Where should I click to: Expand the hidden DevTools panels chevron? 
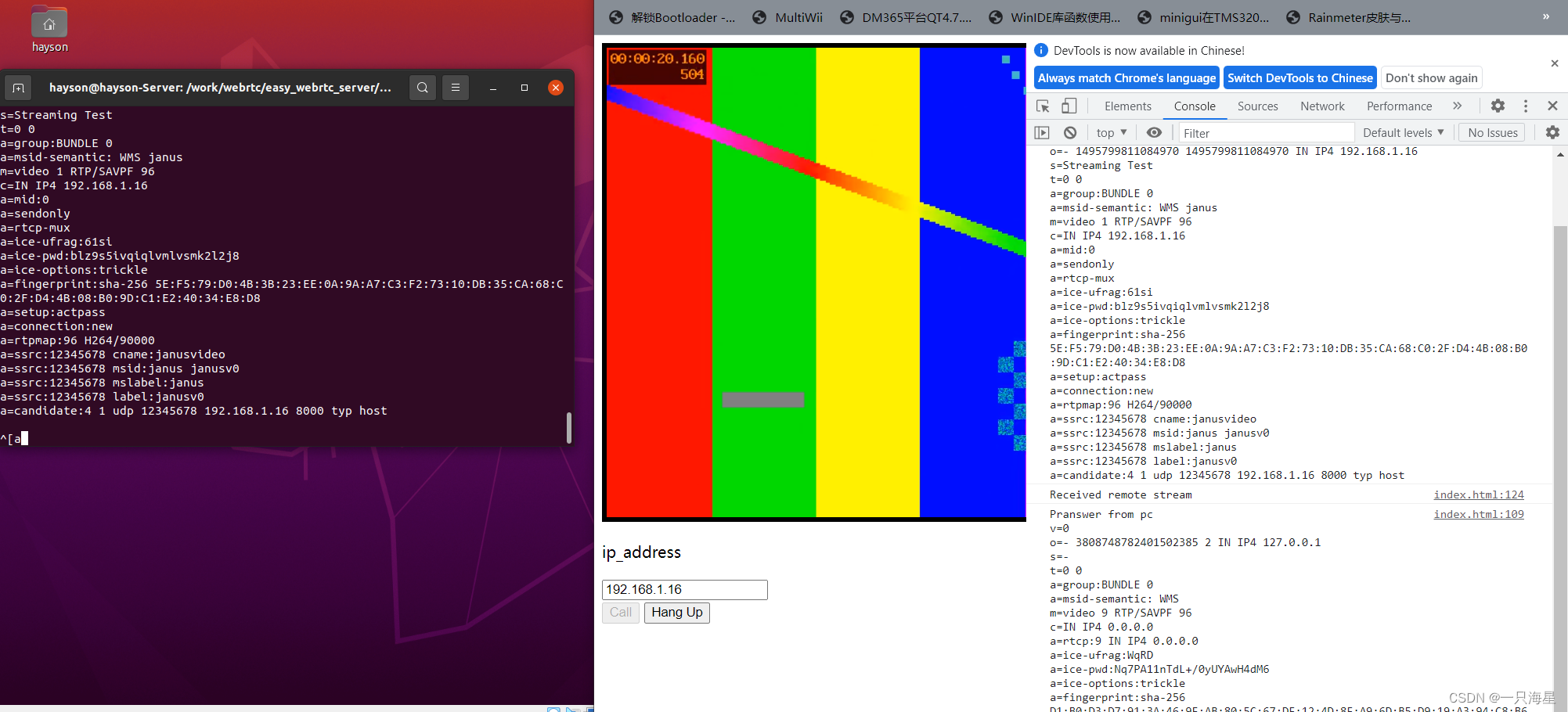tap(1457, 106)
